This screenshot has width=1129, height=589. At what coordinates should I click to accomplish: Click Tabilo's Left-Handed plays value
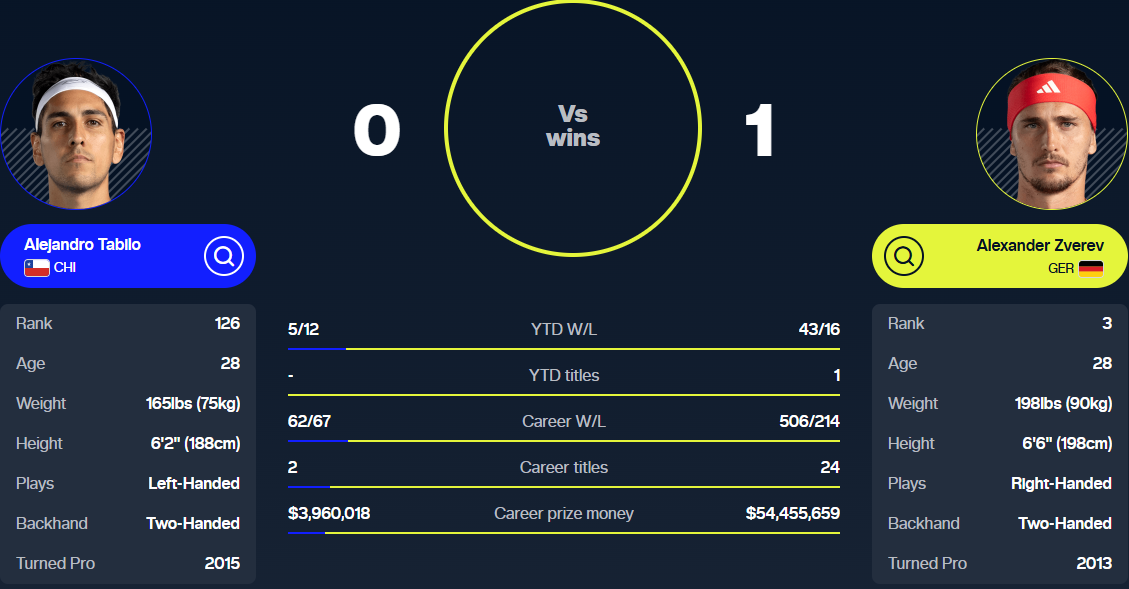(193, 483)
